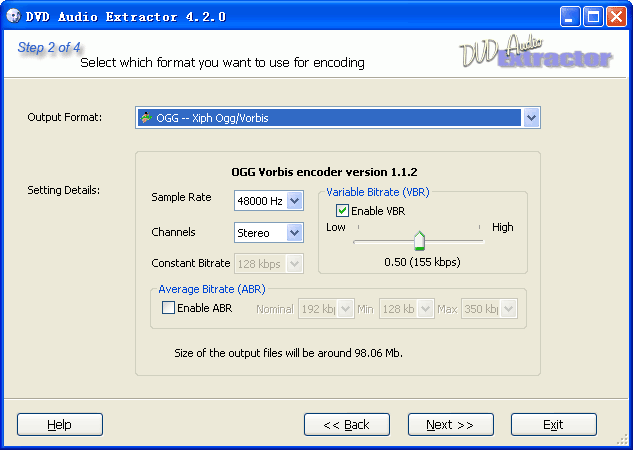Click the 'Setting Details:' label
Screen dimensions: 633x450
coord(63,190)
